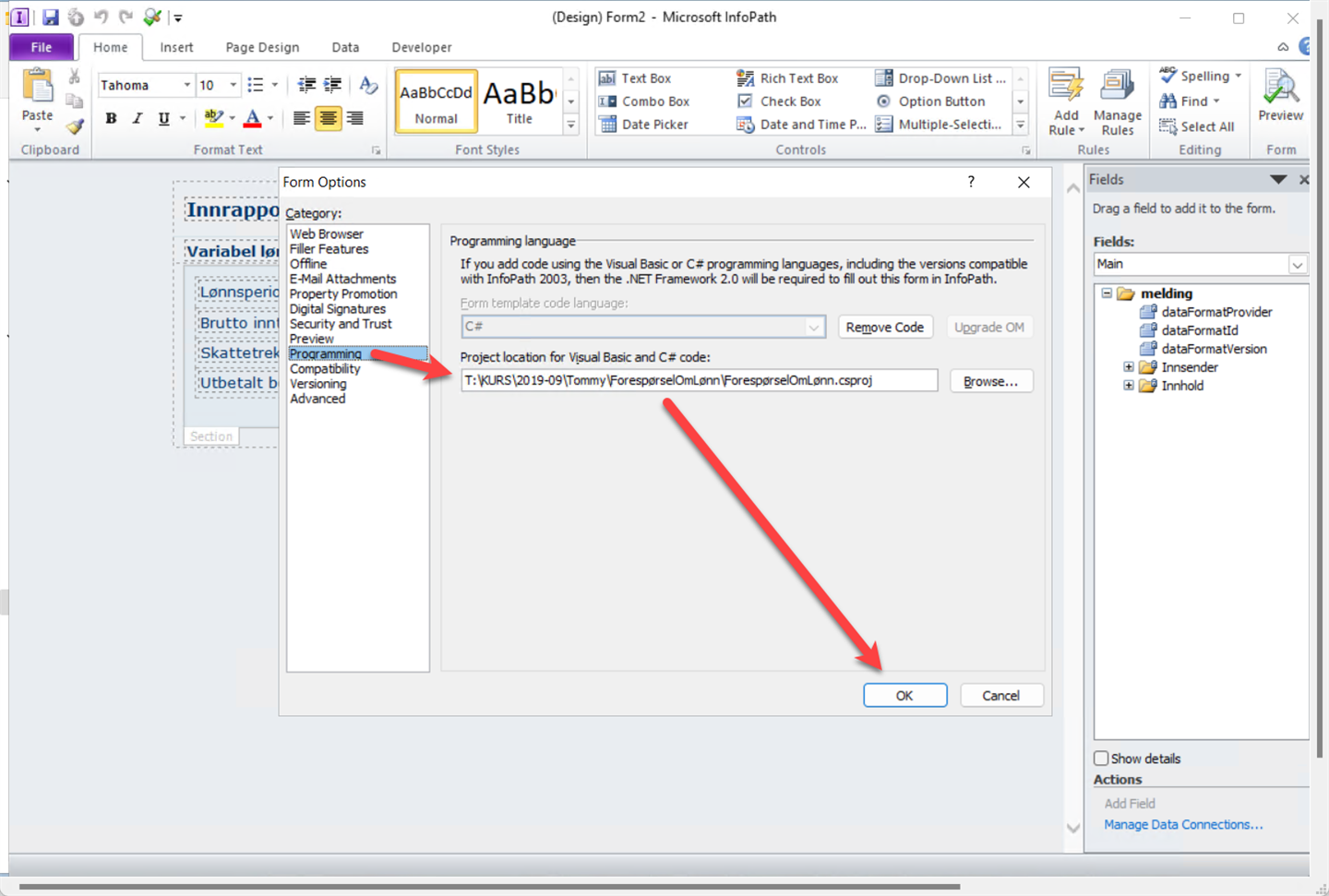Screen dimensions: 1329x896
Task: Switch to the Insert ribbon tab
Action: click(176, 47)
